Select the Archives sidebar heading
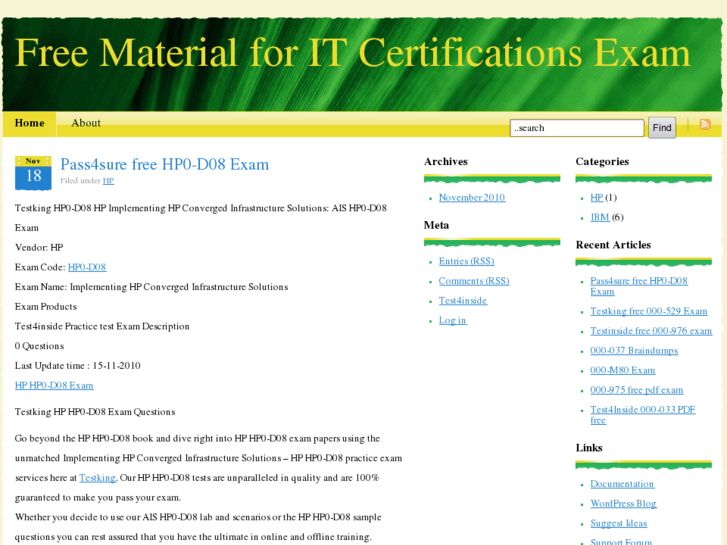727x545 pixels. (x=446, y=162)
